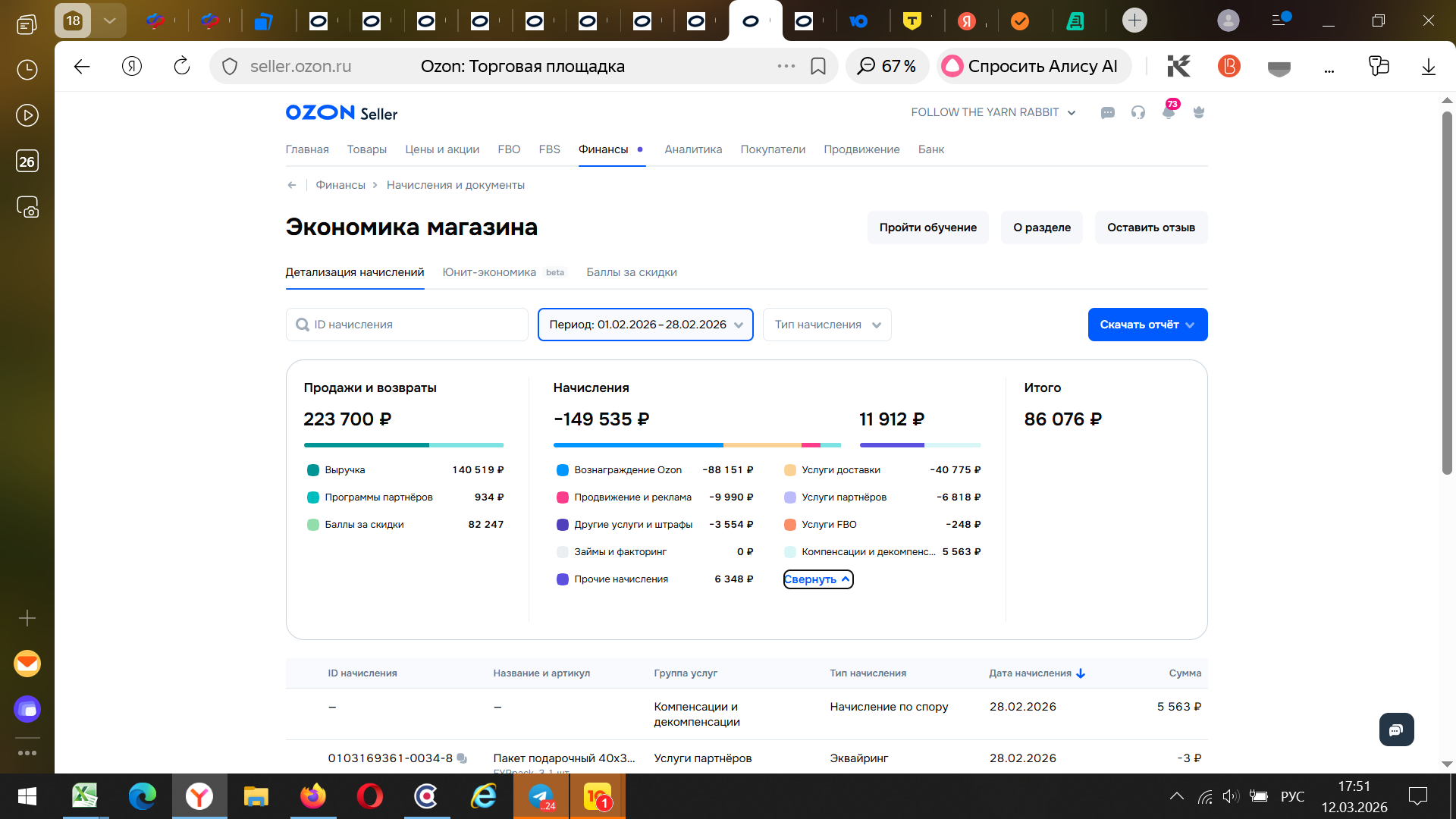Click the Скачать отчёт button
The width and height of the screenshot is (1456, 819).
pyautogui.click(x=1147, y=325)
